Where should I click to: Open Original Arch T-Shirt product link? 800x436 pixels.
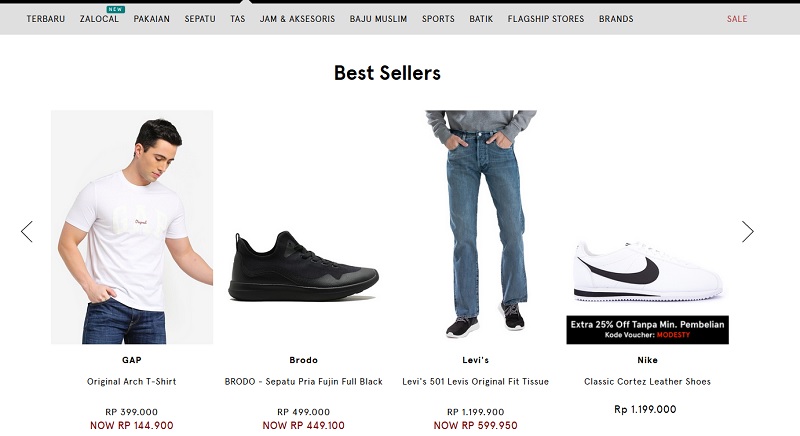click(132, 382)
